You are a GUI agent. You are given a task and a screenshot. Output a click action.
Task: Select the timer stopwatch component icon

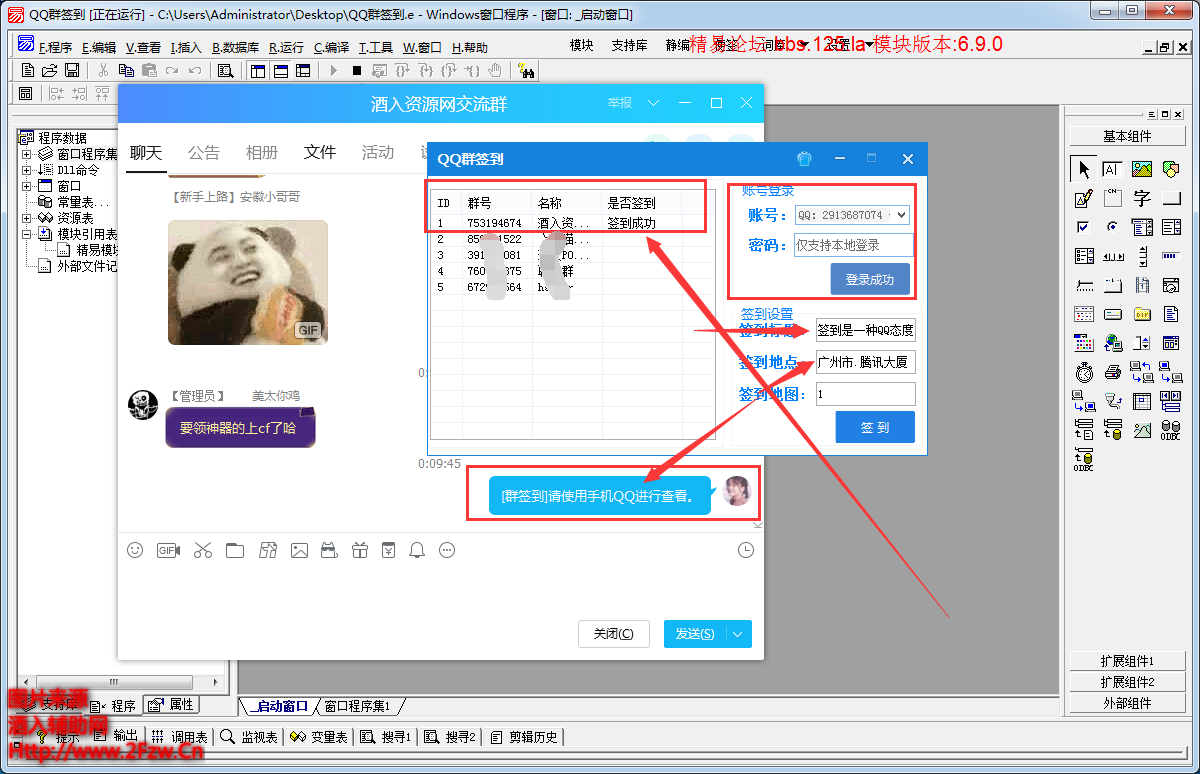(1084, 373)
